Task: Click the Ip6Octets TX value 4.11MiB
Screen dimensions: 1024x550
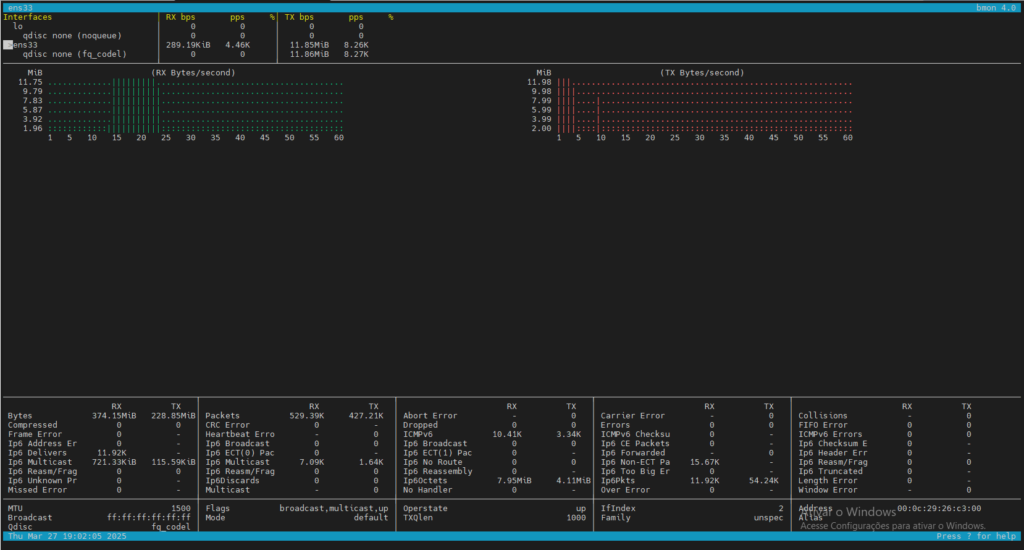Action: (x=573, y=481)
